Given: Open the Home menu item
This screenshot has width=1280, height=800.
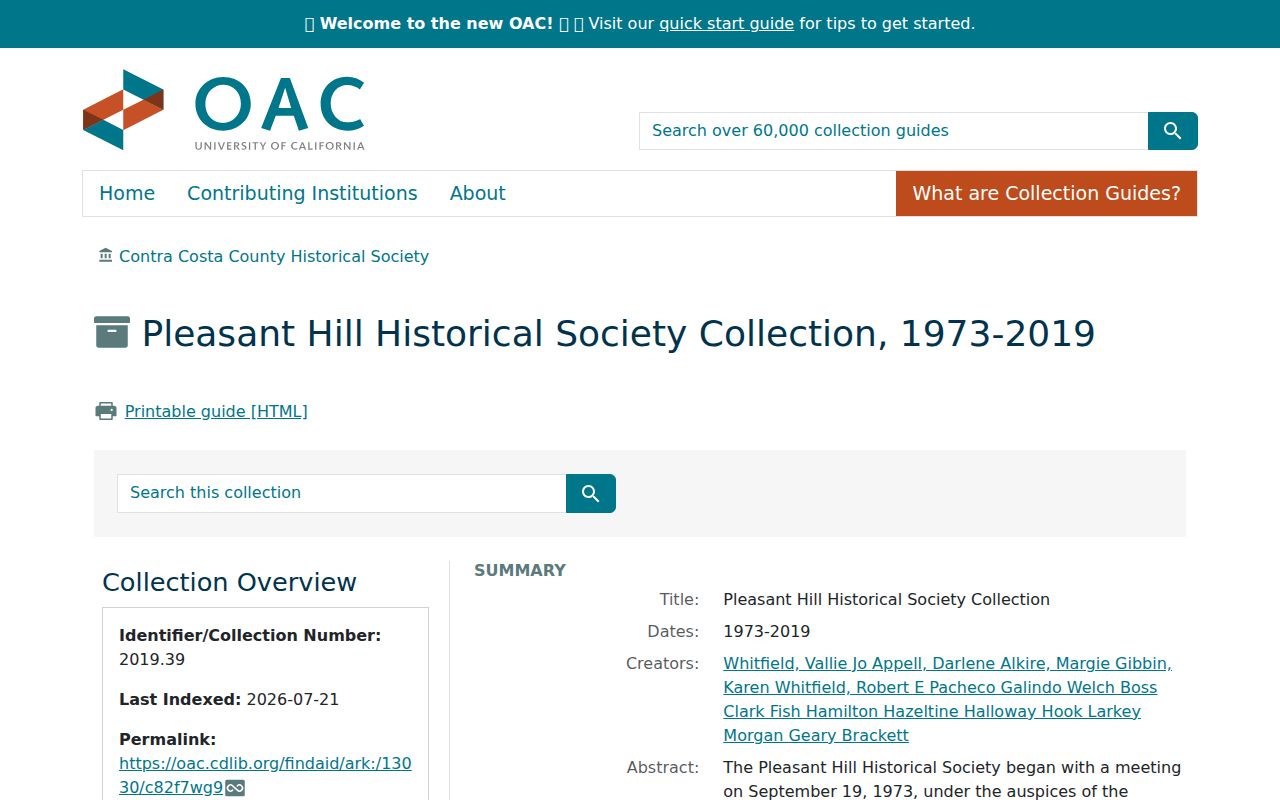Looking at the screenshot, I should click(x=127, y=193).
